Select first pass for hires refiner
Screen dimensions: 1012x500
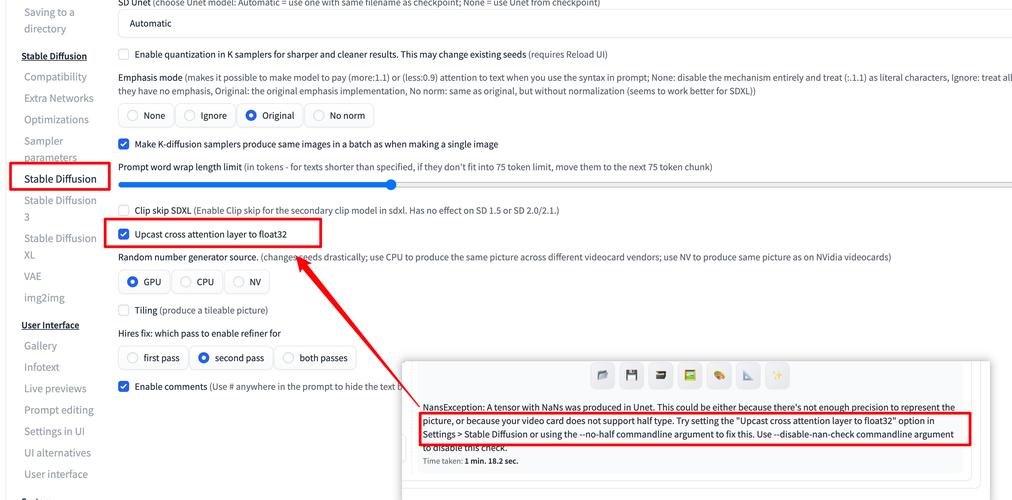[153, 358]
